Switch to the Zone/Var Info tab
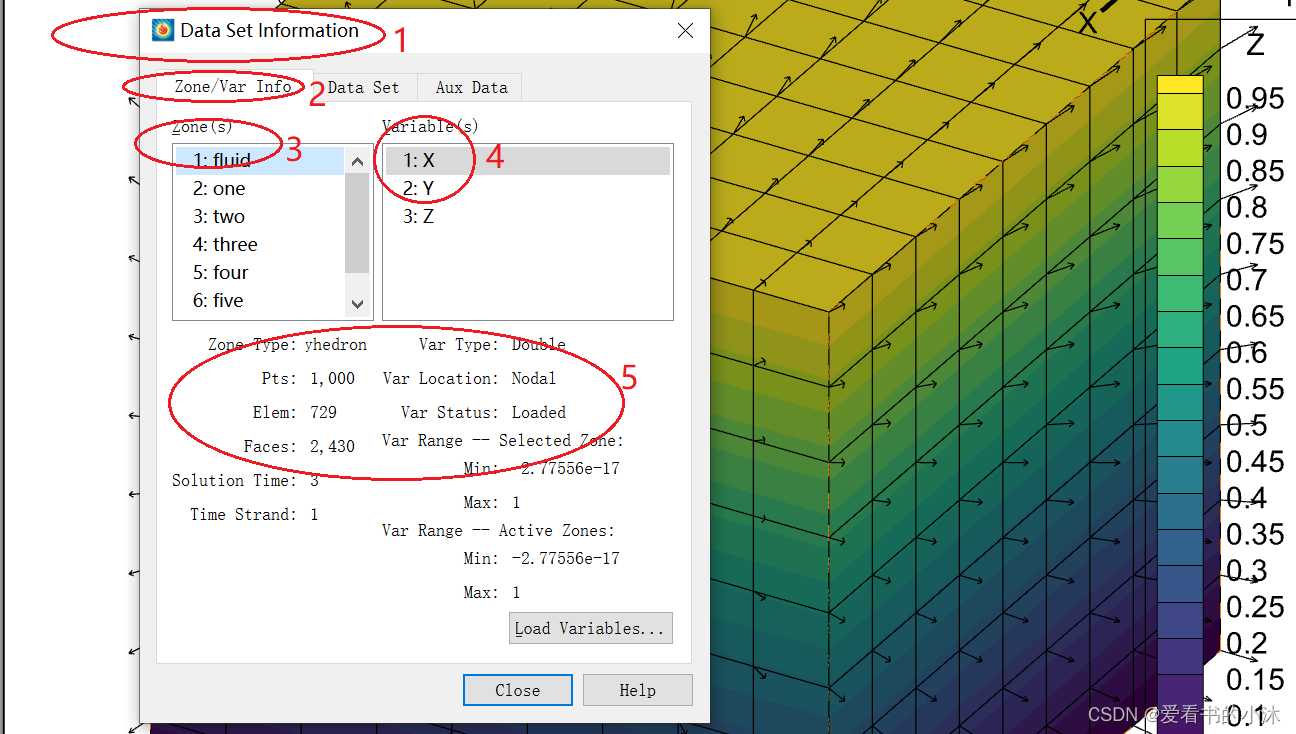Viewport: 1296px width, 734px height. point(233,87)
